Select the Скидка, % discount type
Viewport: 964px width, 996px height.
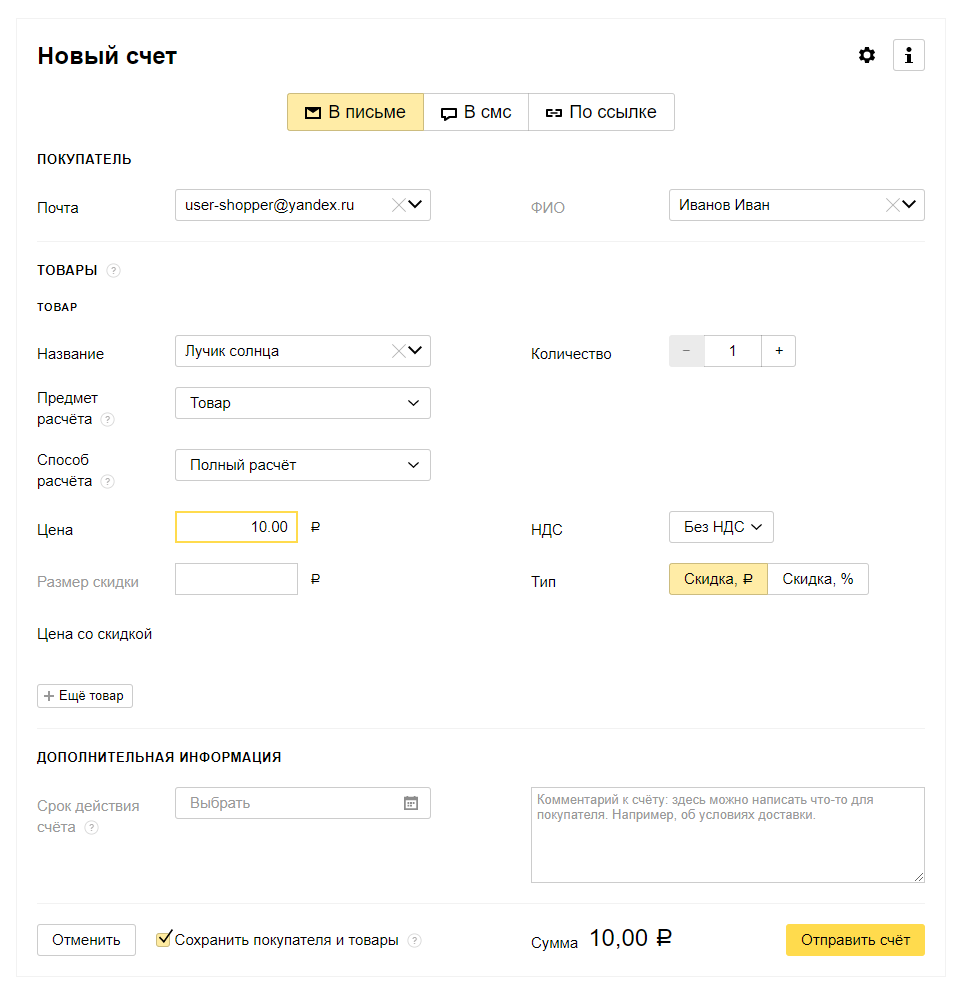point(817,579)
